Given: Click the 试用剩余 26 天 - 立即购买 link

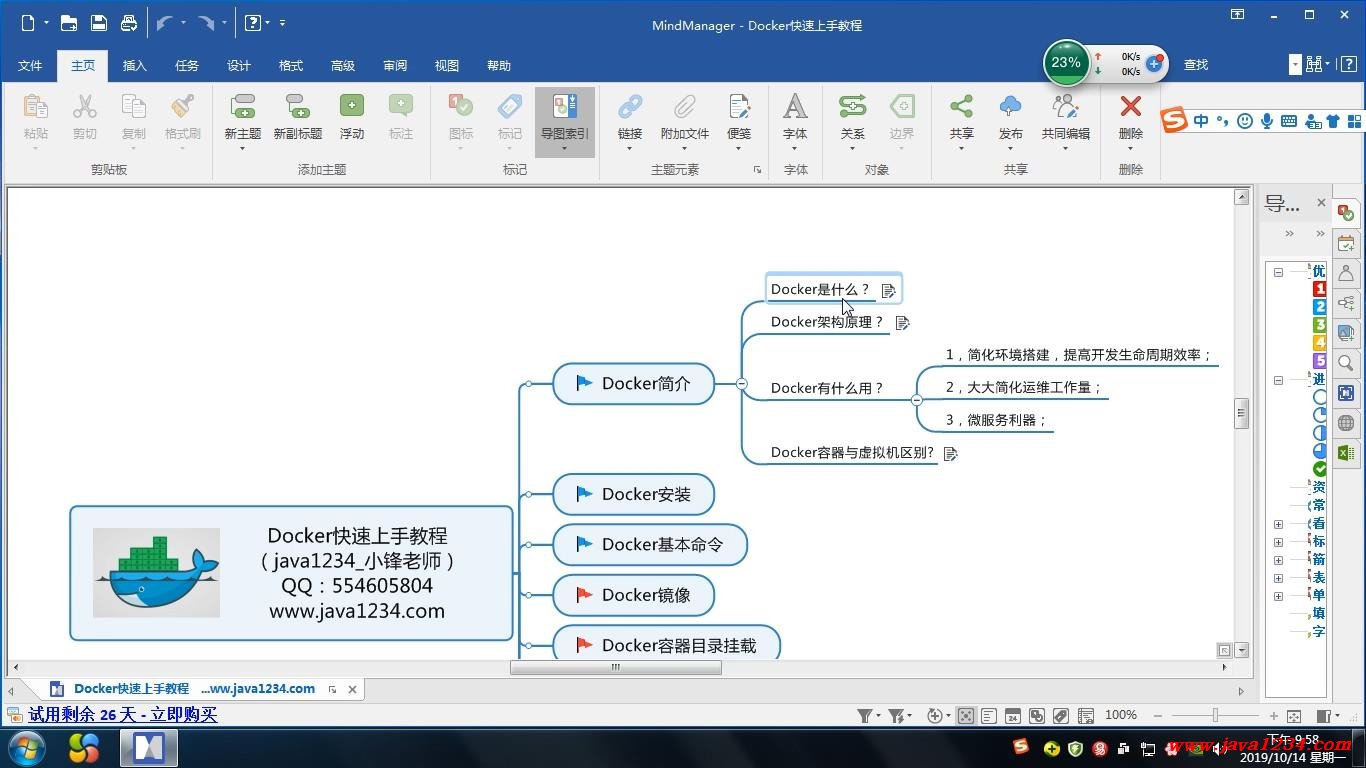Looking at the screenshot, I should pos(122,715).
